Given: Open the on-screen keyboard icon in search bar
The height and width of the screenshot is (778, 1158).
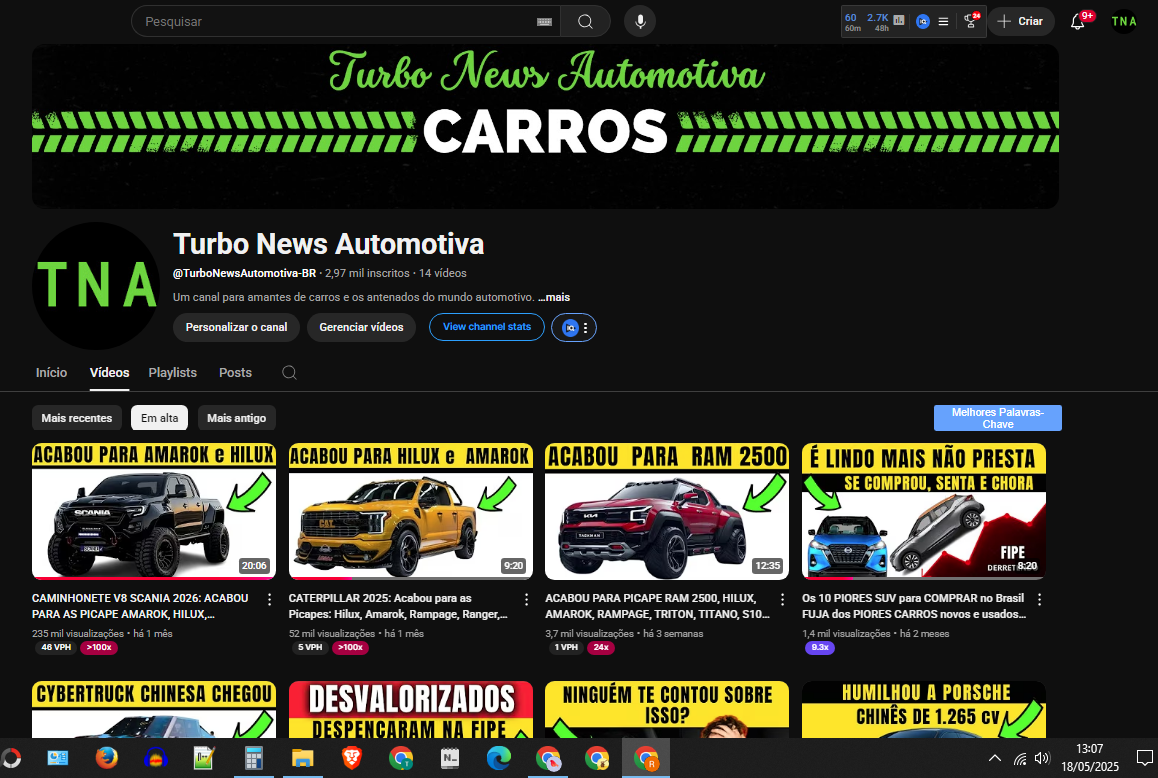Looking at the screenshot, I should [x=544, y=22].
